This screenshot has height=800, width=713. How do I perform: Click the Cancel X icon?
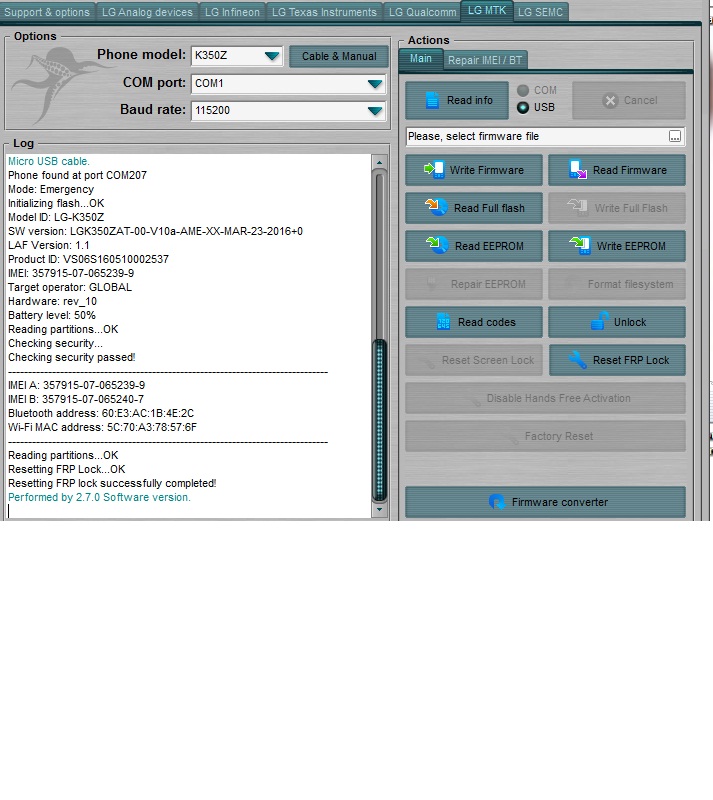click(610, 101)
